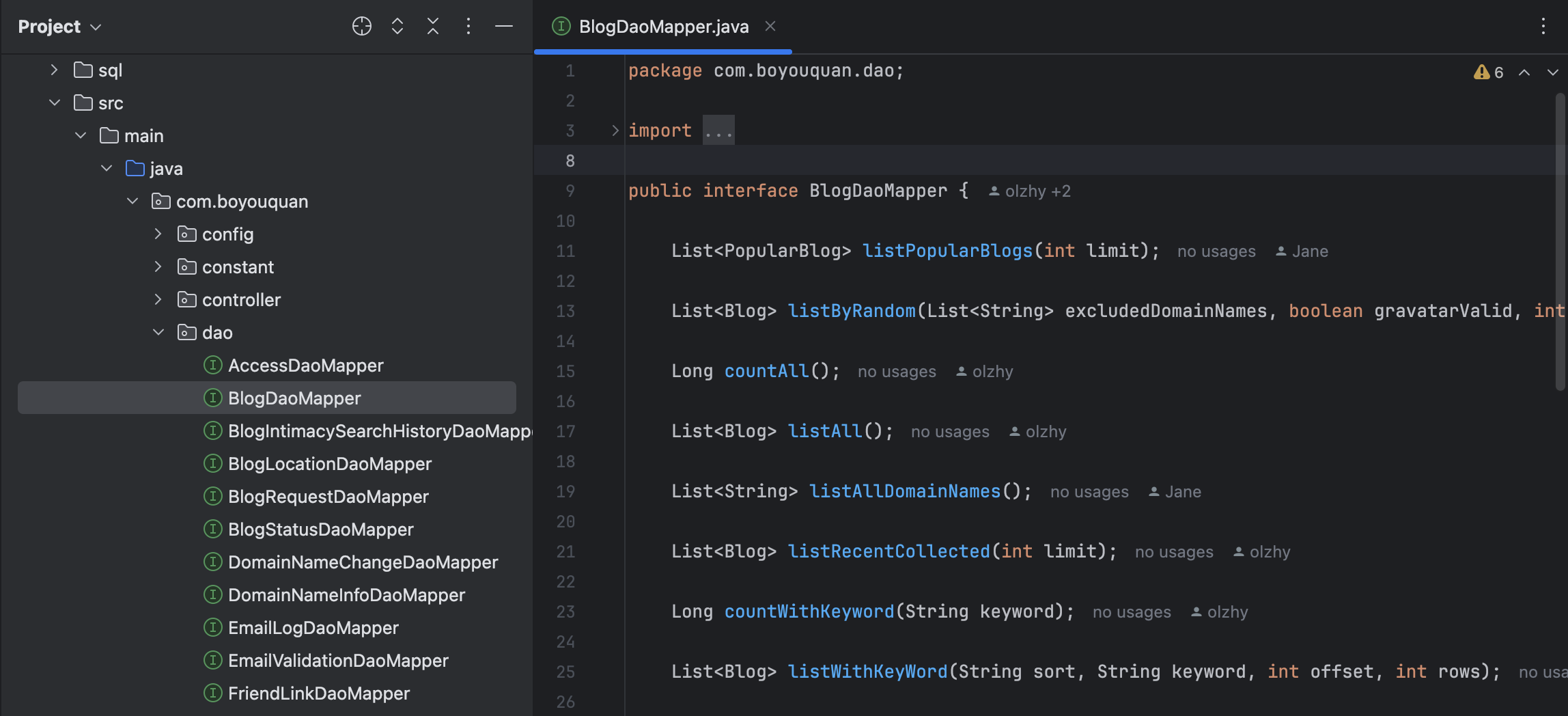Expand the controller package

click(158, 299)
